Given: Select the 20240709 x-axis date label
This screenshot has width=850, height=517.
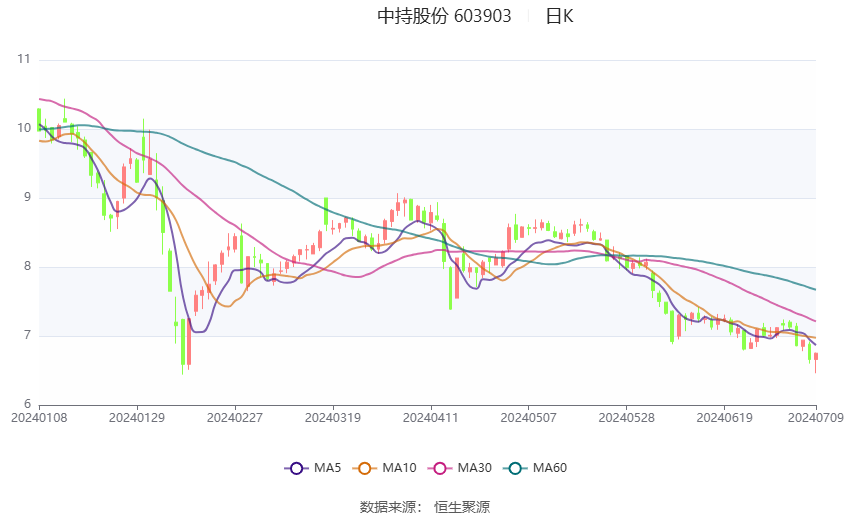Looking at the screenshot, I should [x=815, y=418].
